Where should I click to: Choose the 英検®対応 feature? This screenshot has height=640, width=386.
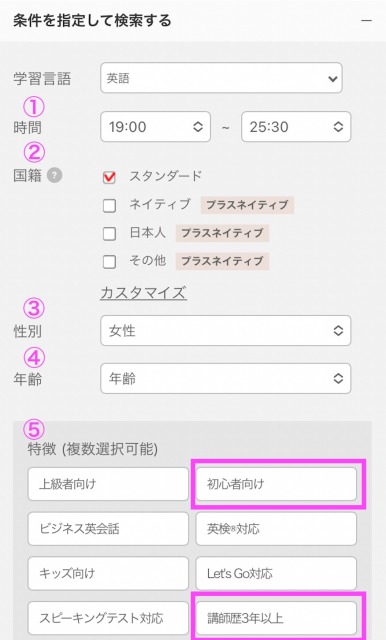click(x=276, y=529)
